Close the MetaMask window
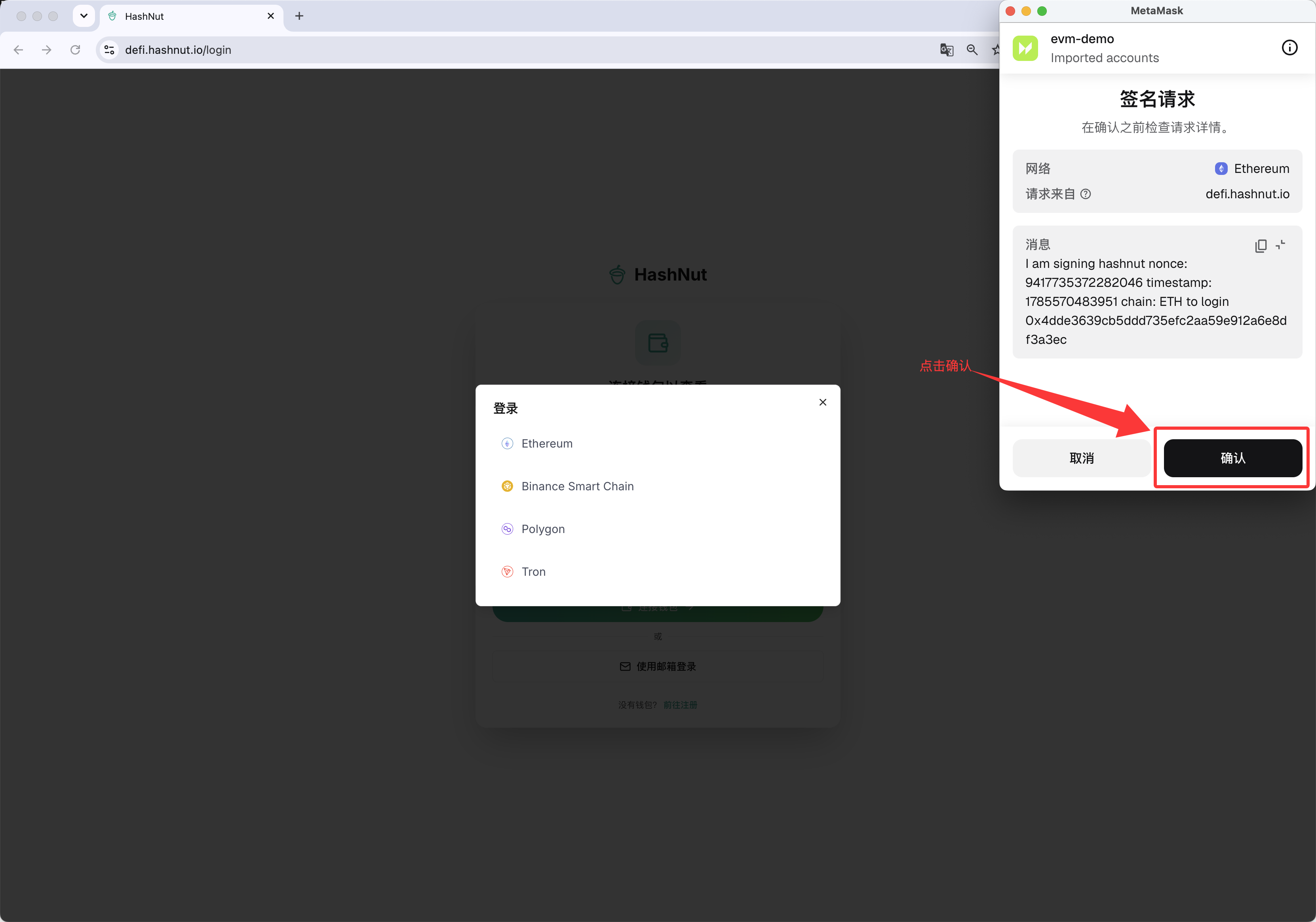1316x922 pixels. (1010, 11)
